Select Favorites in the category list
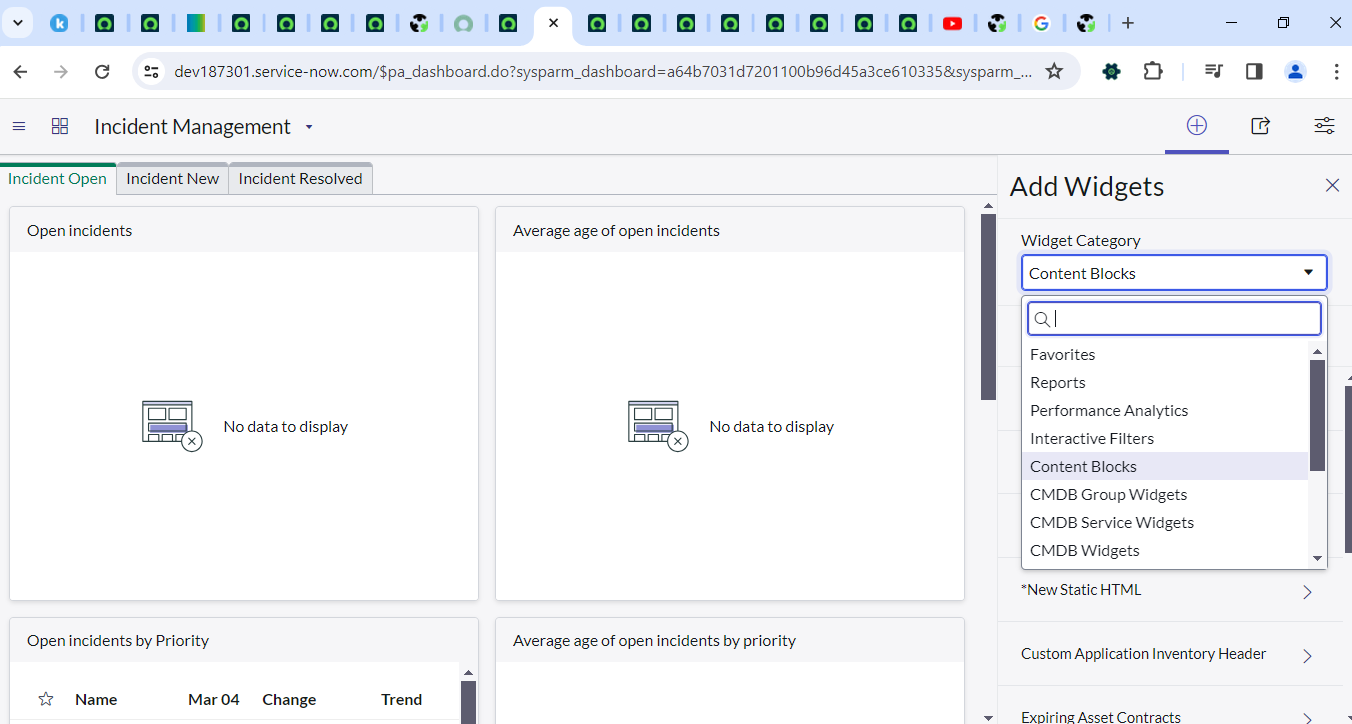This screenshot has width=1352, height=724. [1165, 354]
